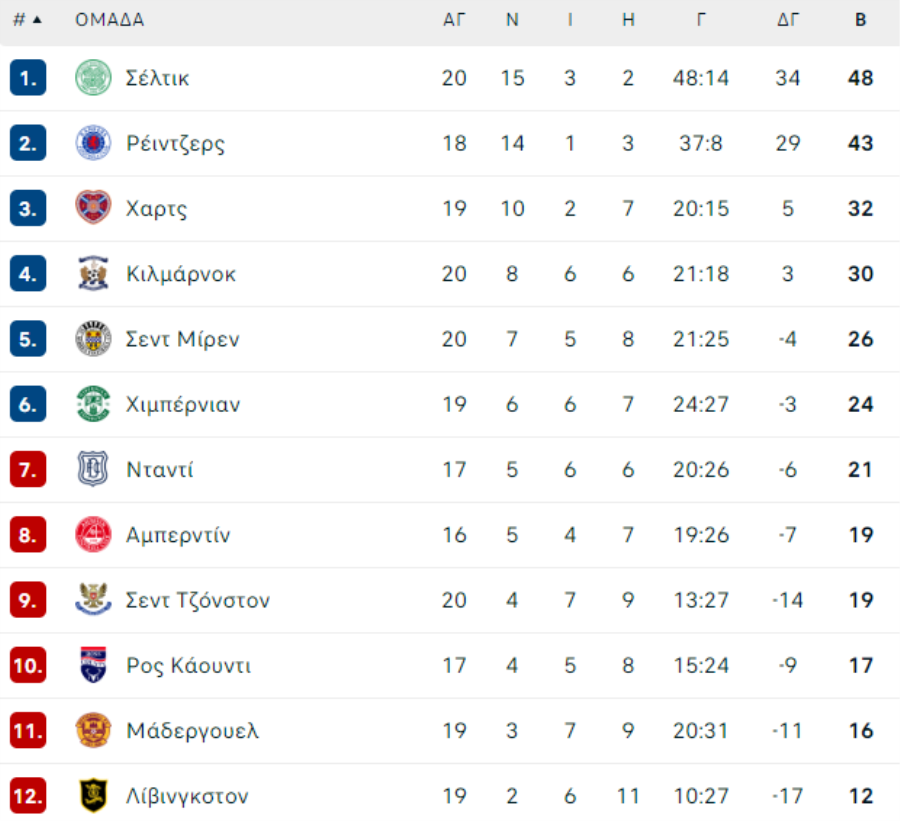Click the Dundee club crest icon
This screenshot has height=821, width=900.
pyautogui.click(x=93, y=469)
